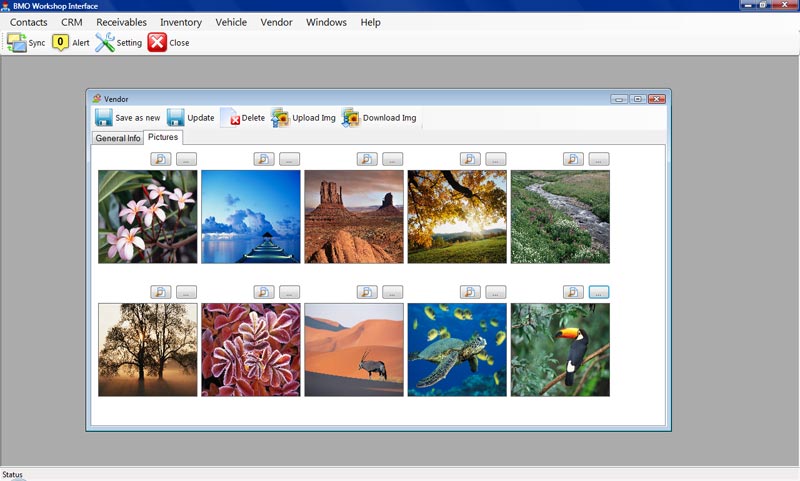800x481 pixels.
Task: Select the oryx on dunes thumbnail
Action: pos(354,350)
